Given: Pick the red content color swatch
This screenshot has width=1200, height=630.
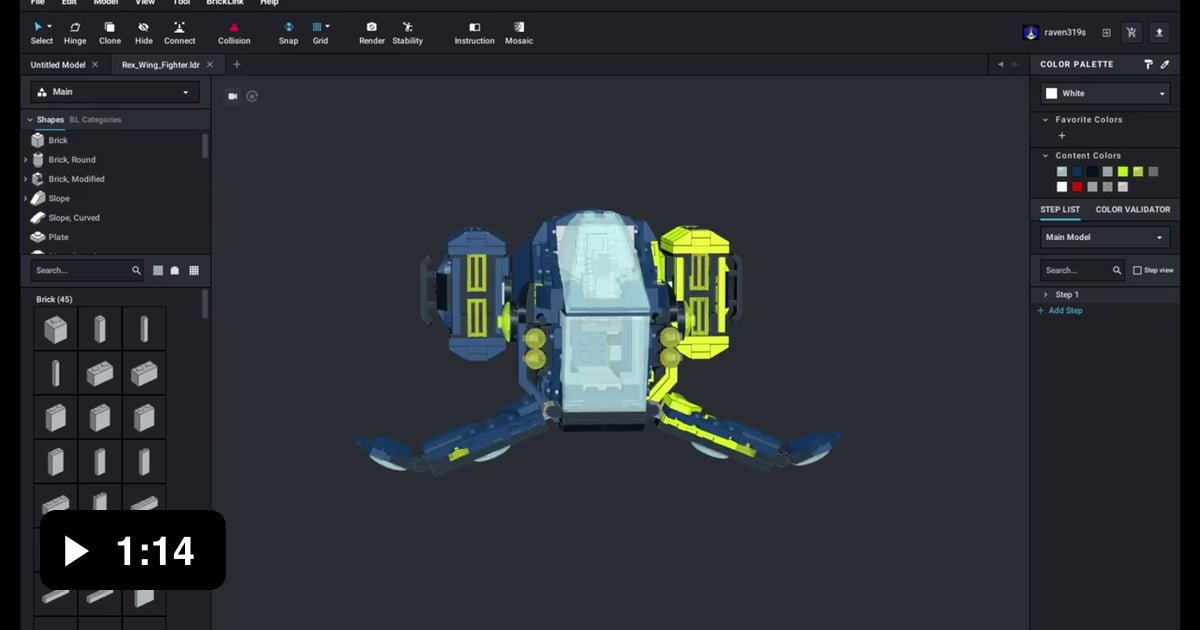Looking at the screenshot, I should (x=1077, y=187).
